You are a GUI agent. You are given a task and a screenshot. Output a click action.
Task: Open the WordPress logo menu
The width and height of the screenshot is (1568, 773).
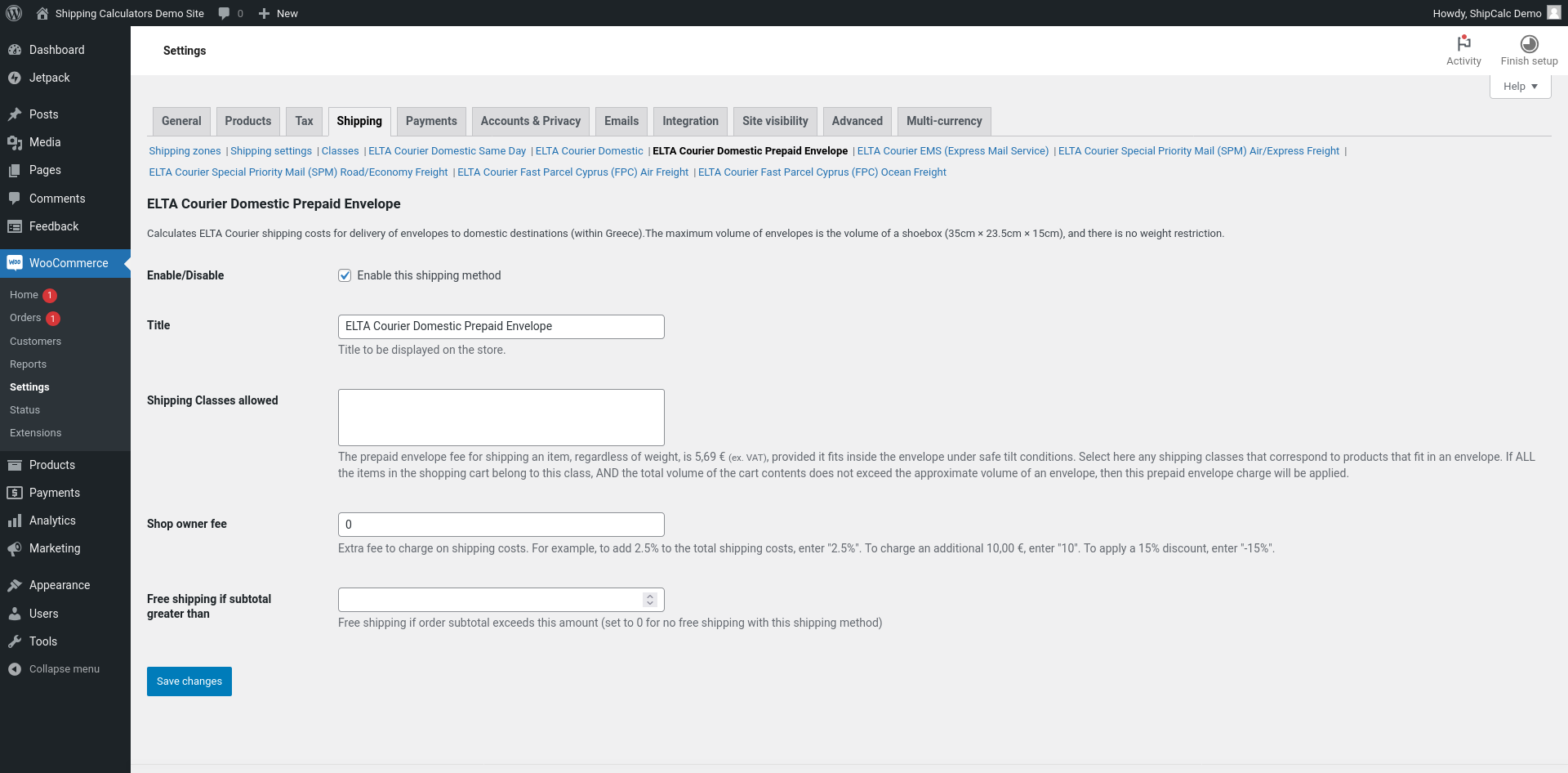pos(14,13)
